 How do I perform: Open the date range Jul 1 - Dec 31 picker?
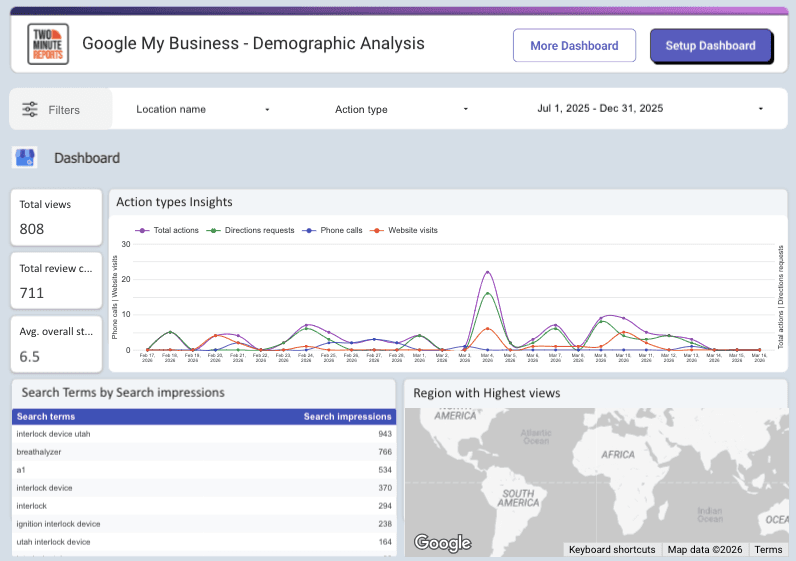pyautogui.click(x=650, y=109)
